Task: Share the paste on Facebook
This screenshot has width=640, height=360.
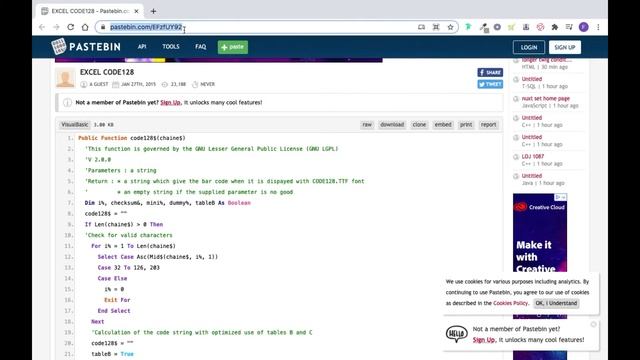Action: (x=490, y=72)
